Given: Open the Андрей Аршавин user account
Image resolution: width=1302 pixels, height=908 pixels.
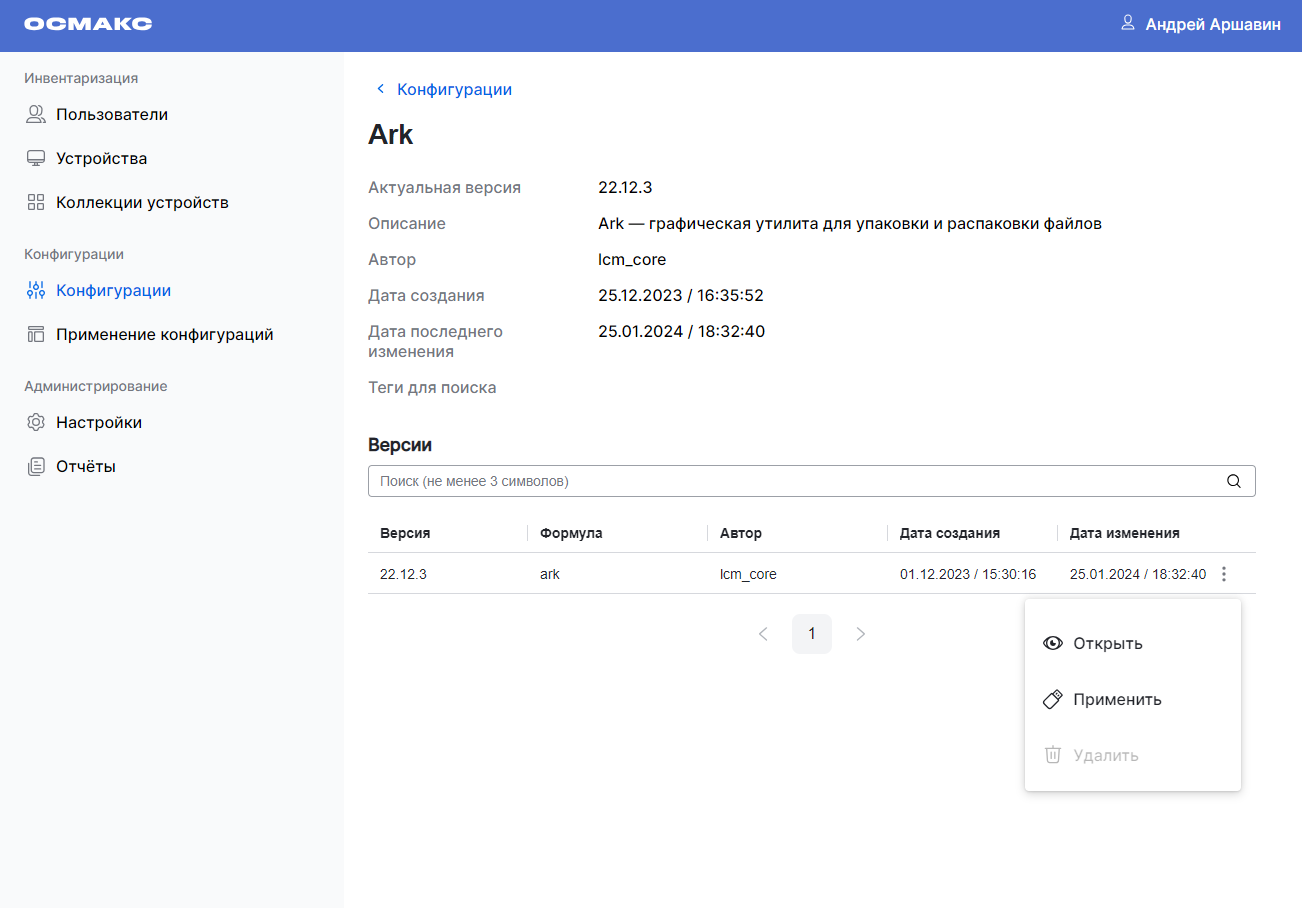Looking at the screenshot, I should (x=1212, y=24).
